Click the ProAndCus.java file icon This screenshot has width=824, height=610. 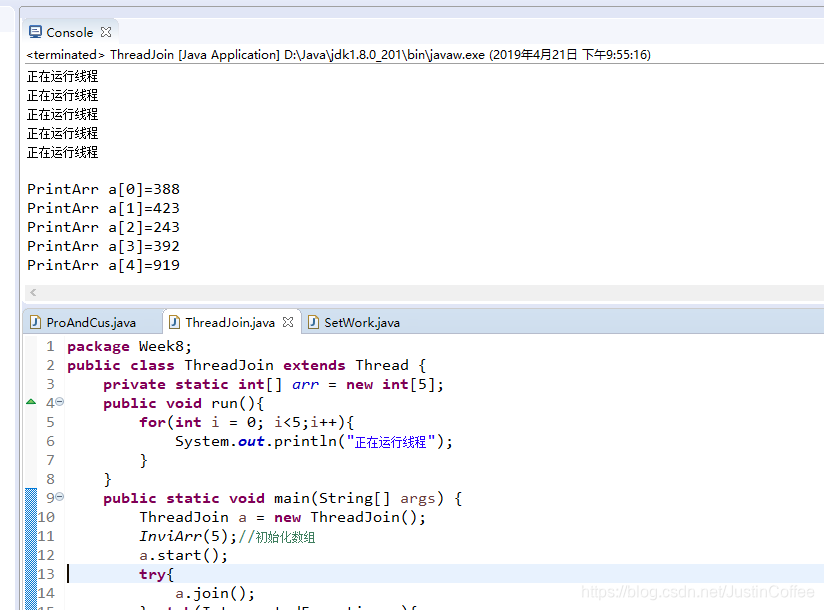point(35,322)
